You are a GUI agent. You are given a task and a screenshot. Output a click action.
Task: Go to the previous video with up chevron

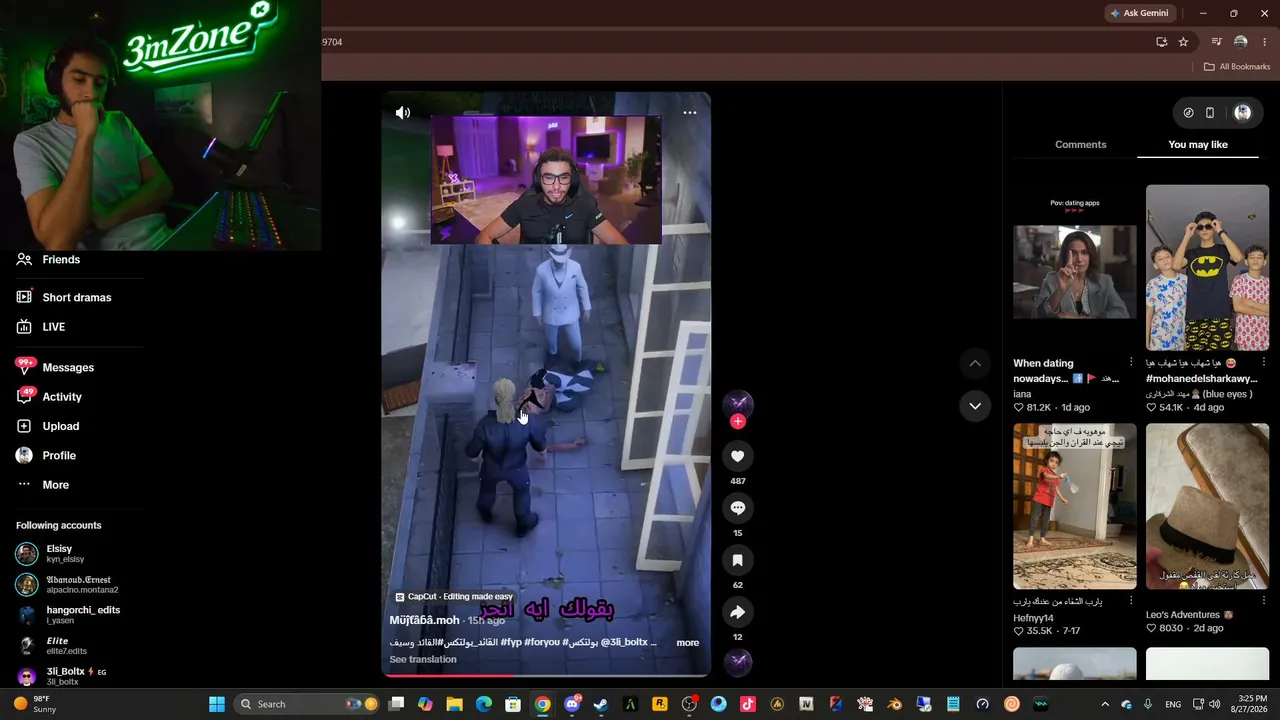coord(975,362)
